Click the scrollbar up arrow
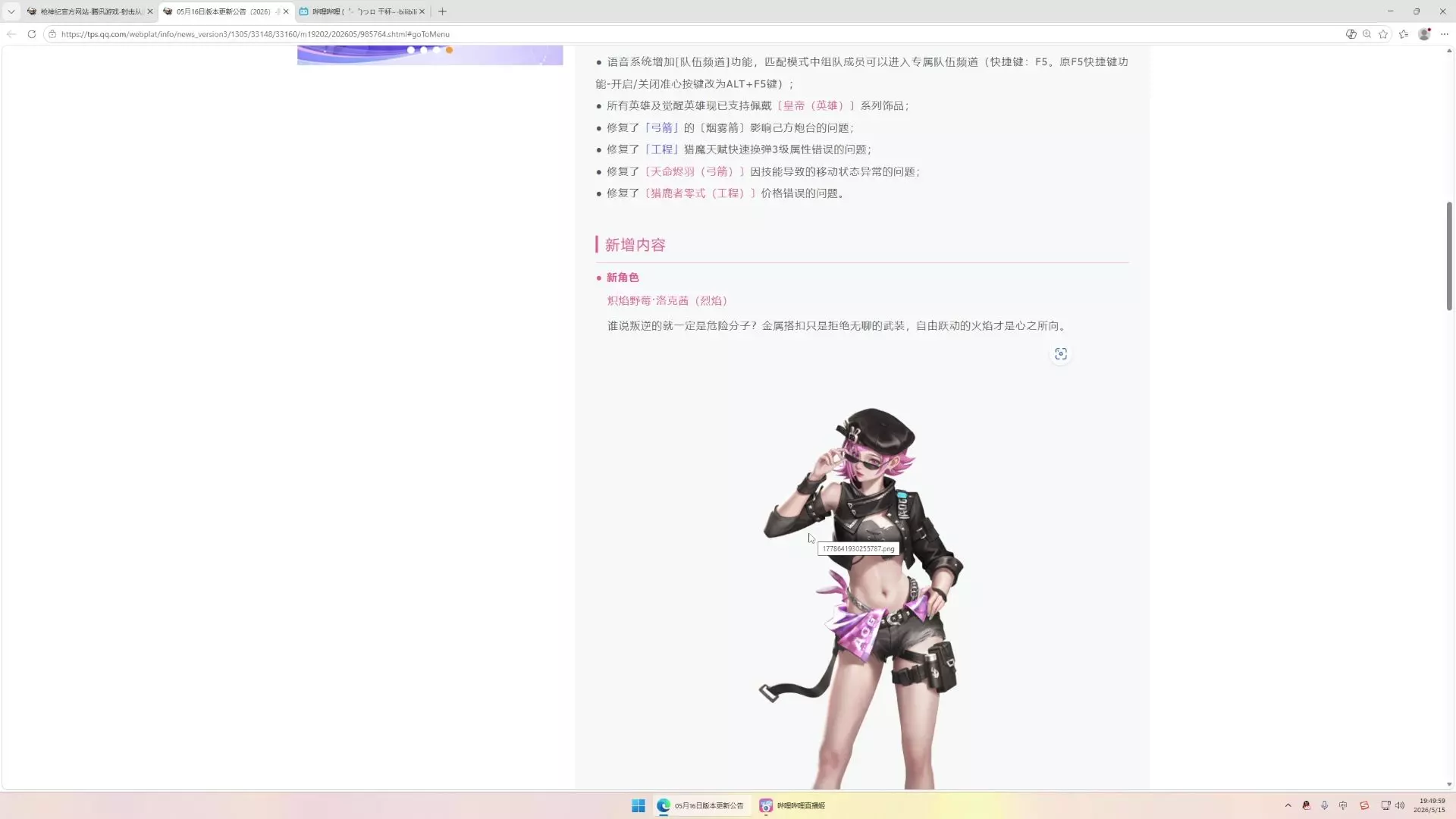Screen dimensions: 1456x819 pos(1449,51)
